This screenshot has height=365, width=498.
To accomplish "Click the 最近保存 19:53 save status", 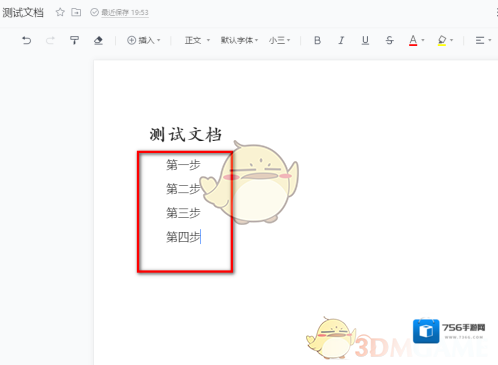I will coord(125,13).
